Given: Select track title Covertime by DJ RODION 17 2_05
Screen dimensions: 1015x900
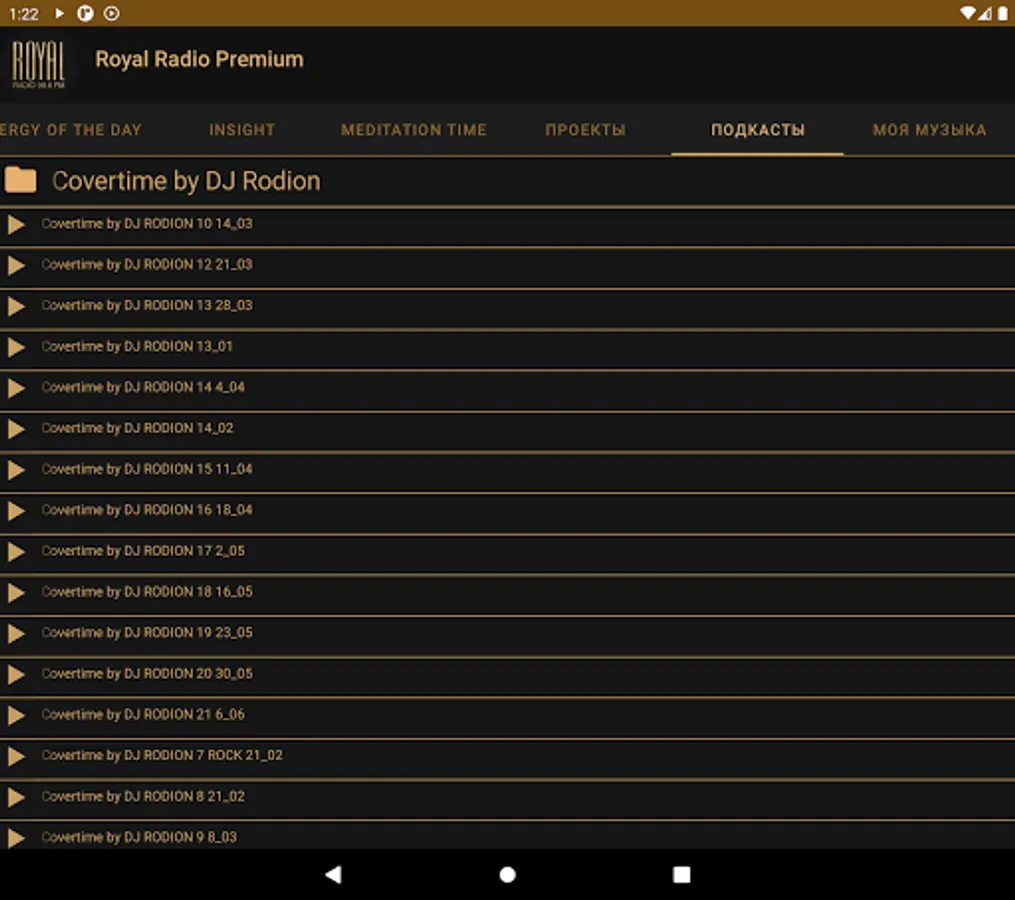Looking at the screenshot, I should (143, 551).
